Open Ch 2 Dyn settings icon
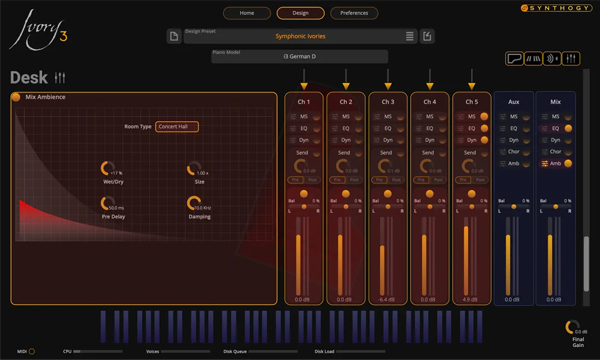600x360 pixels. point(335,140)
